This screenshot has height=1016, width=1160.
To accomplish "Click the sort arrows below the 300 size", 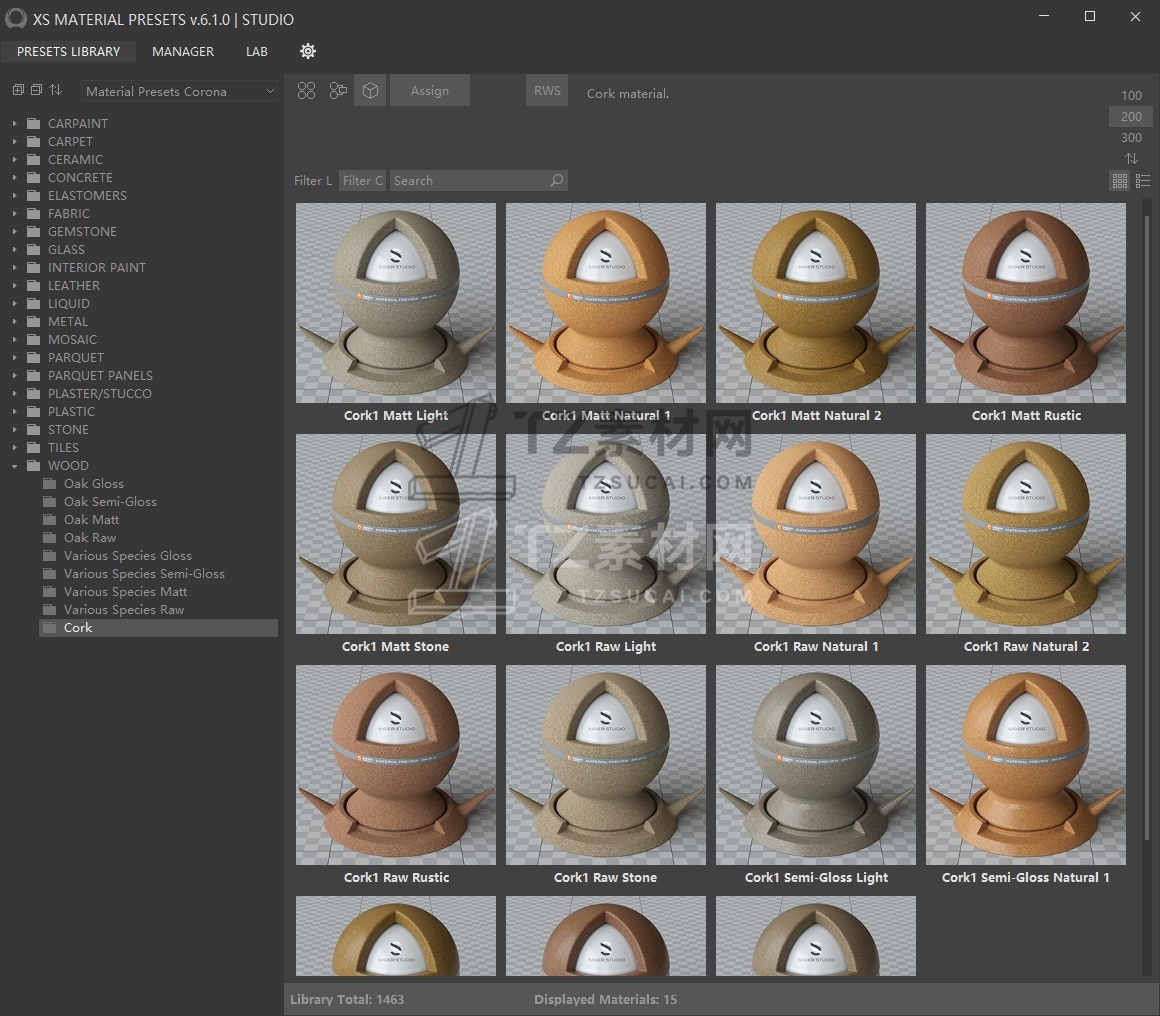I will pos(1131,158).
